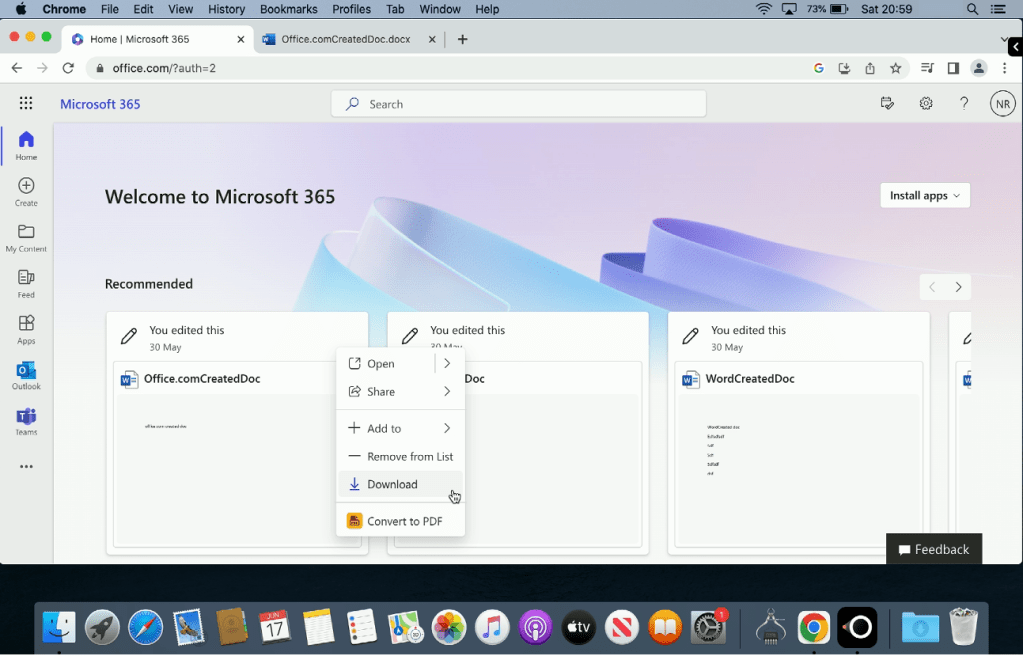This screenshot has height=656, width=1023.
Task: Open the Feed in left sidebar
Action: click(x=26, y=283)
